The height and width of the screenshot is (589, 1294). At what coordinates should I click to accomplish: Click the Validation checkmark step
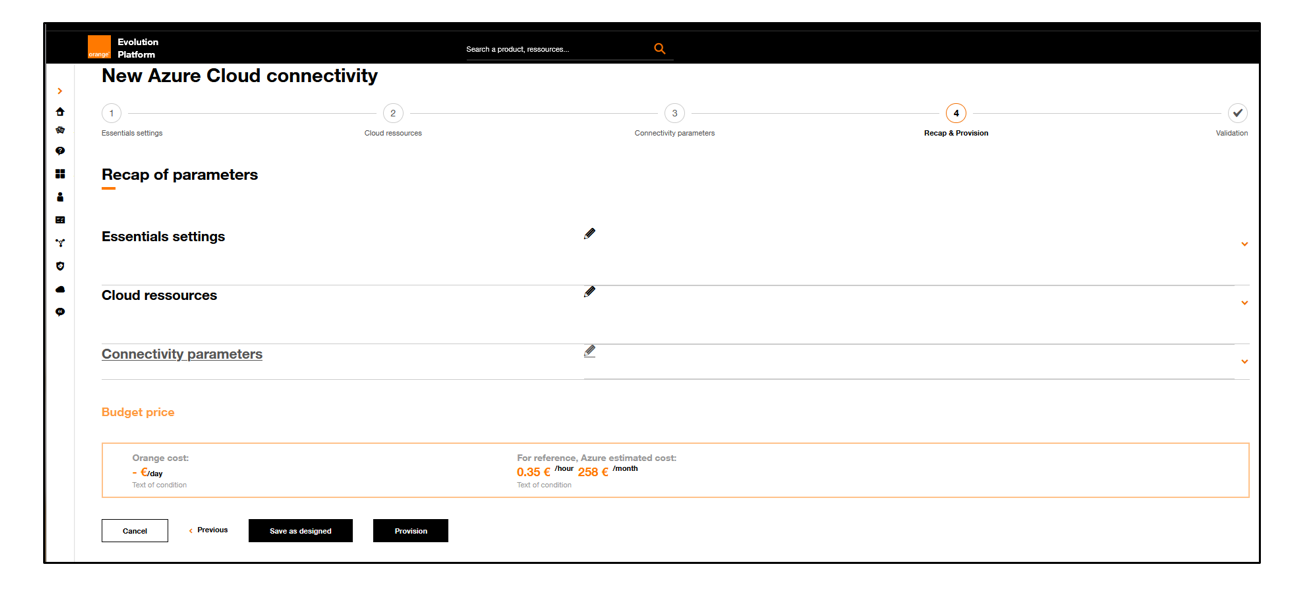pyautogui.click(x=1238, y=113)
